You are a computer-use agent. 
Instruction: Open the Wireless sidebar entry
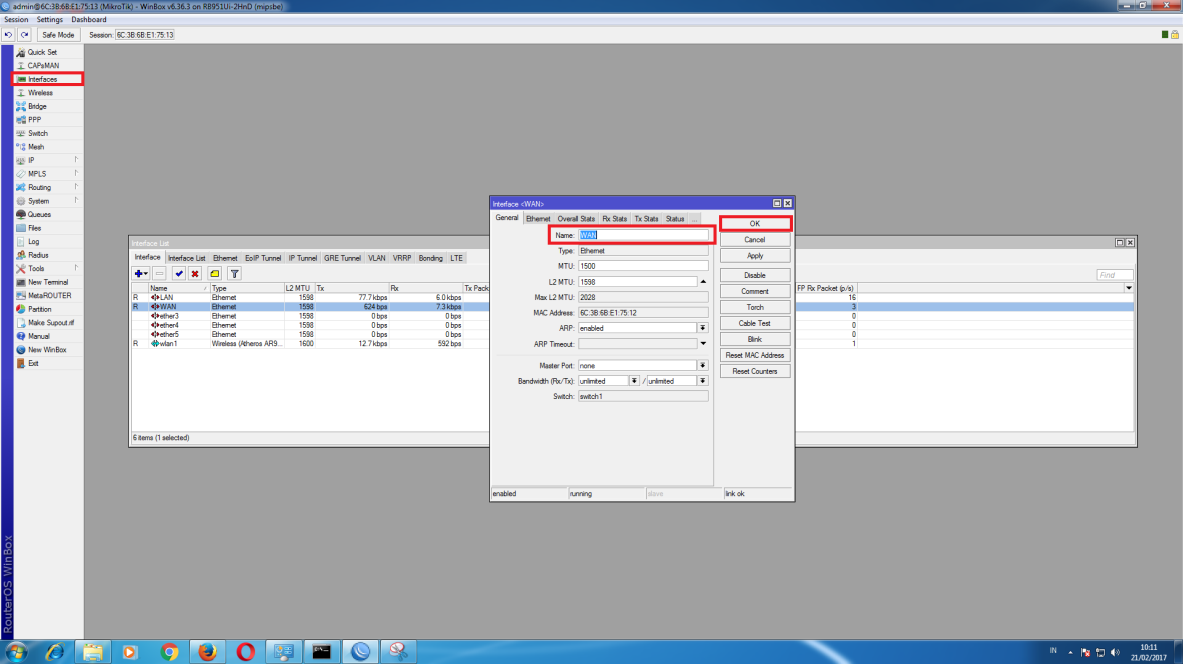(40, 93)
